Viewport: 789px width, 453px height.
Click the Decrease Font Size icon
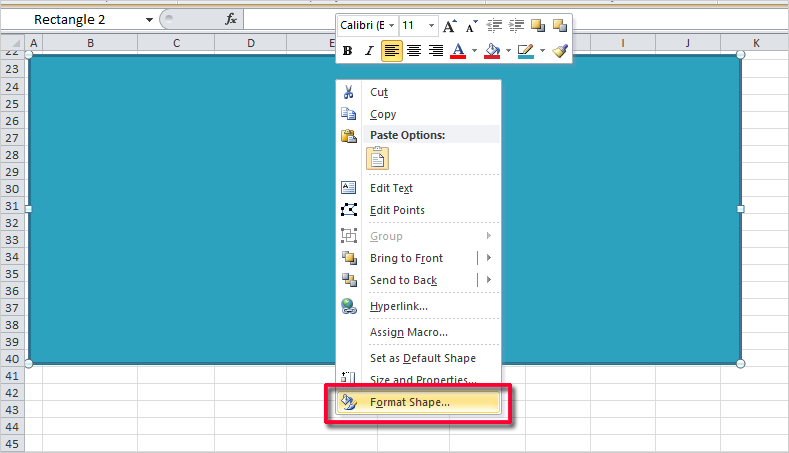coord(471,26)
